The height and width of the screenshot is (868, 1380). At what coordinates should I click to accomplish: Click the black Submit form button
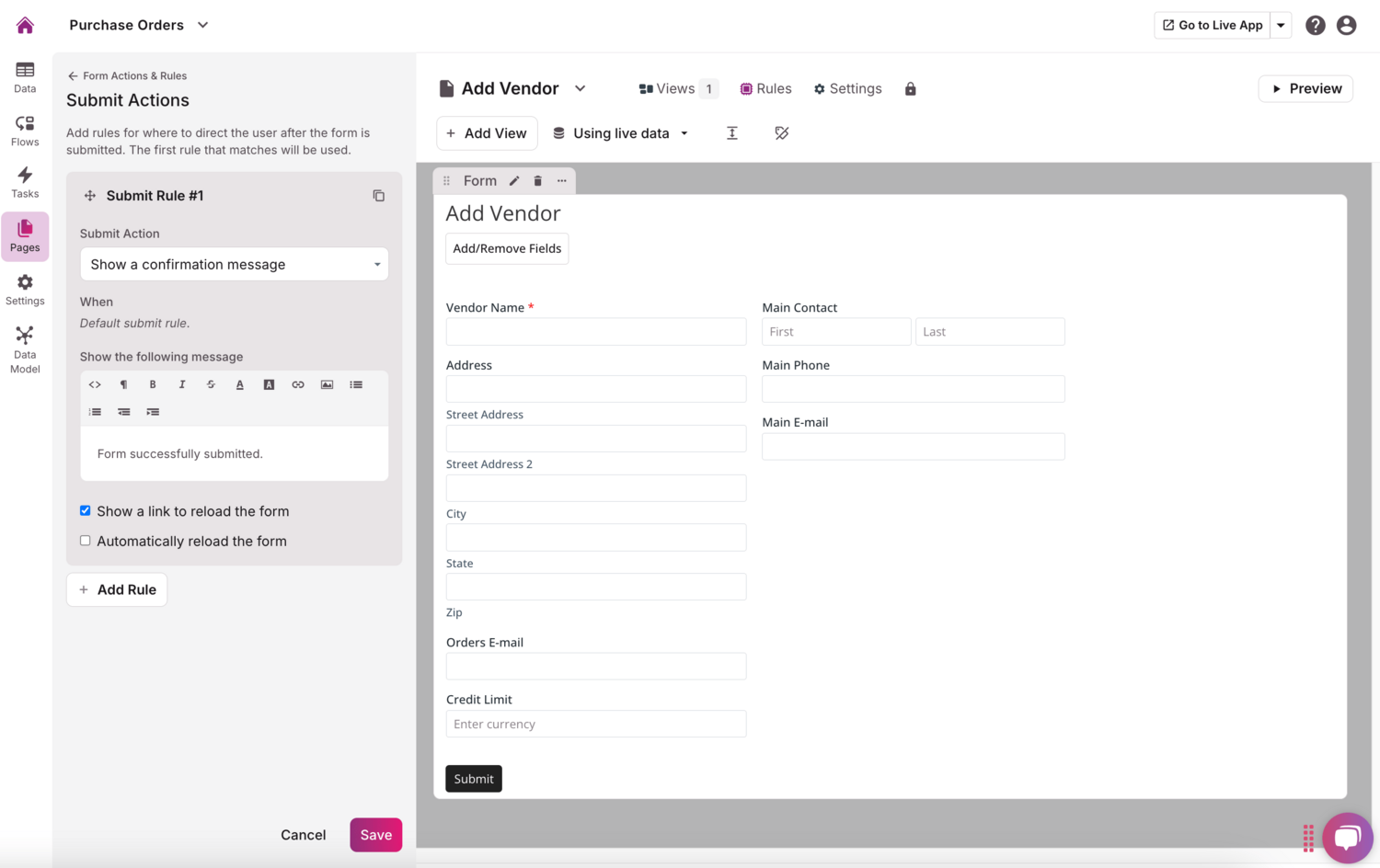[x=474, y=779]
